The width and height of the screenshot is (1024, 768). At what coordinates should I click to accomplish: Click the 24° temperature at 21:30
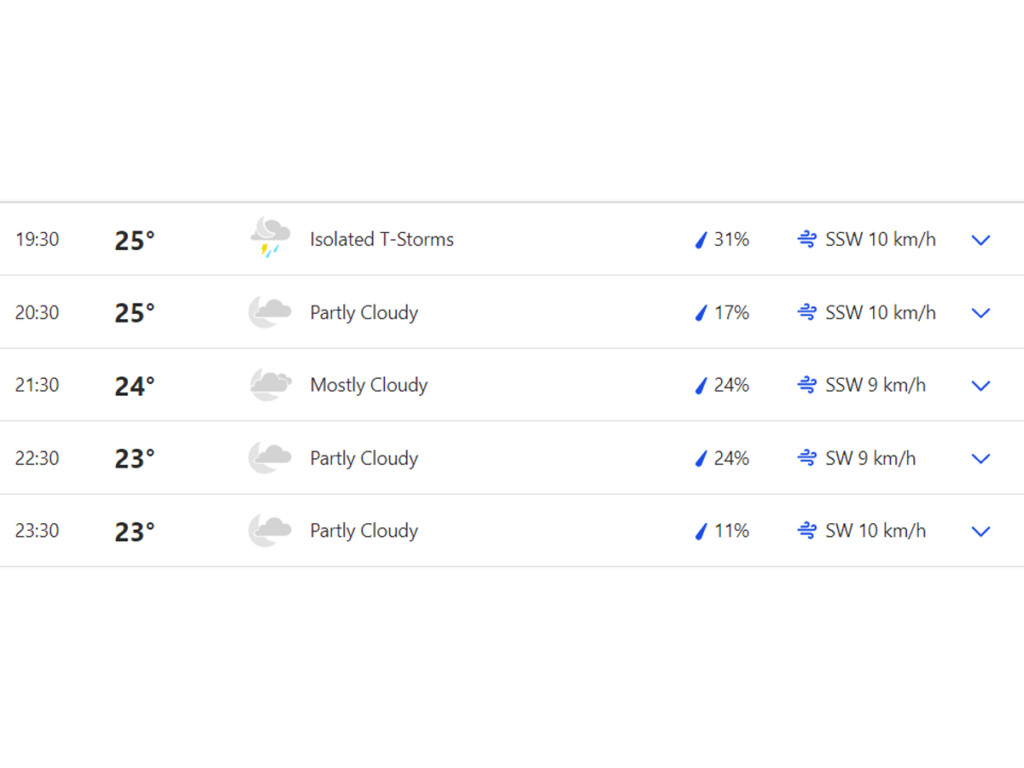pos(135,386)
